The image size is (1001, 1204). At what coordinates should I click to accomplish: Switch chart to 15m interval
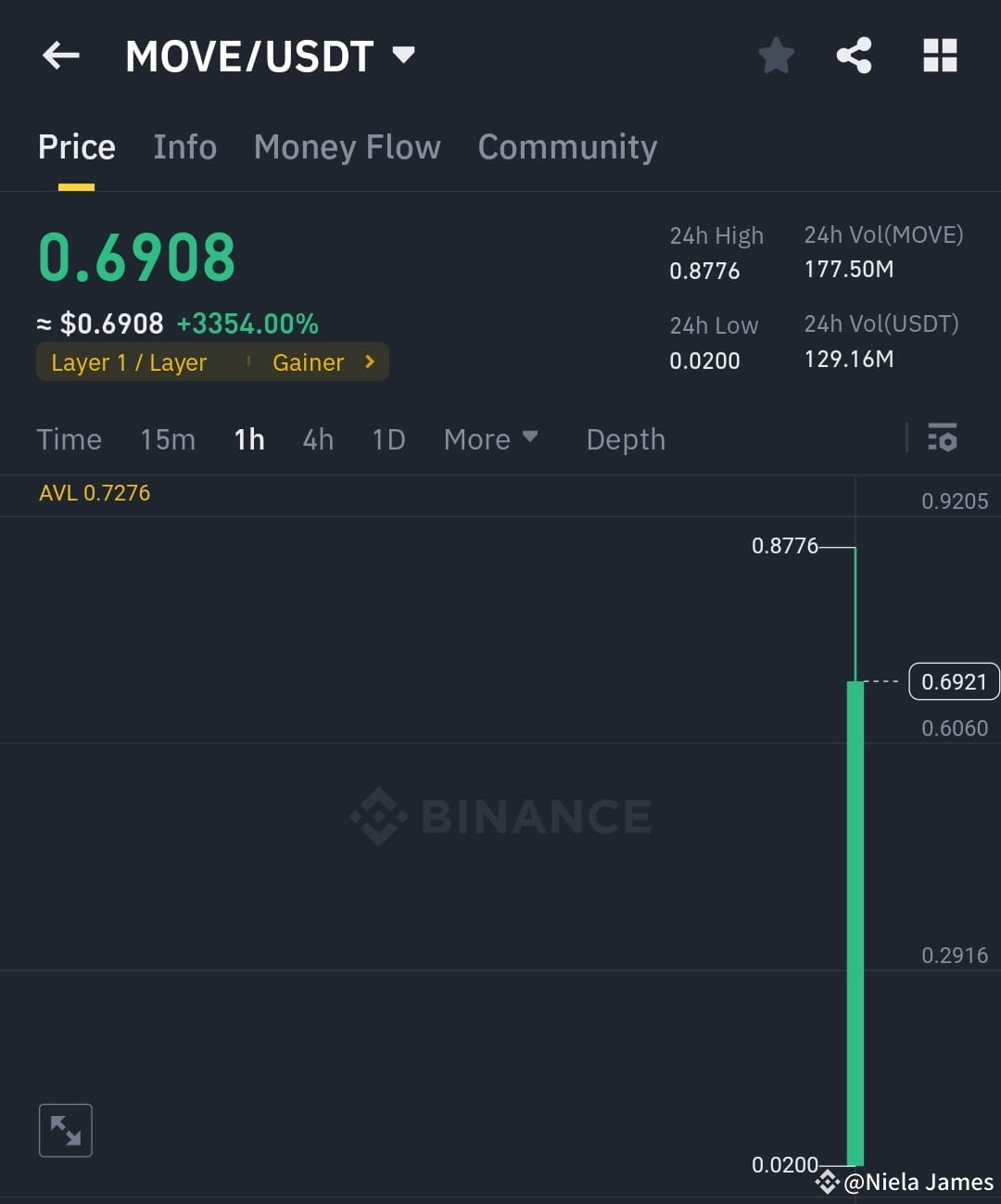pyautogui.click(x=168, y=439)
